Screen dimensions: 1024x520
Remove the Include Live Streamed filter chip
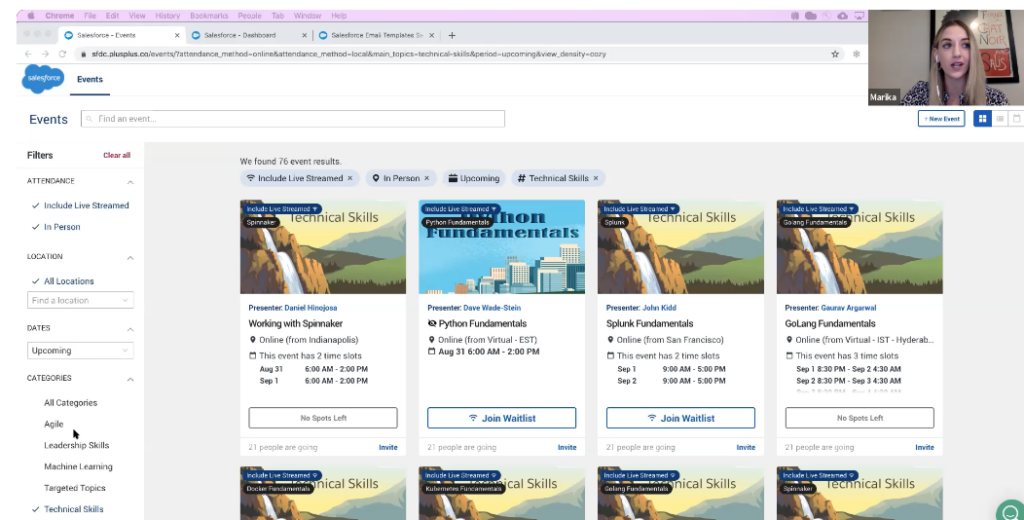(350, 178)
